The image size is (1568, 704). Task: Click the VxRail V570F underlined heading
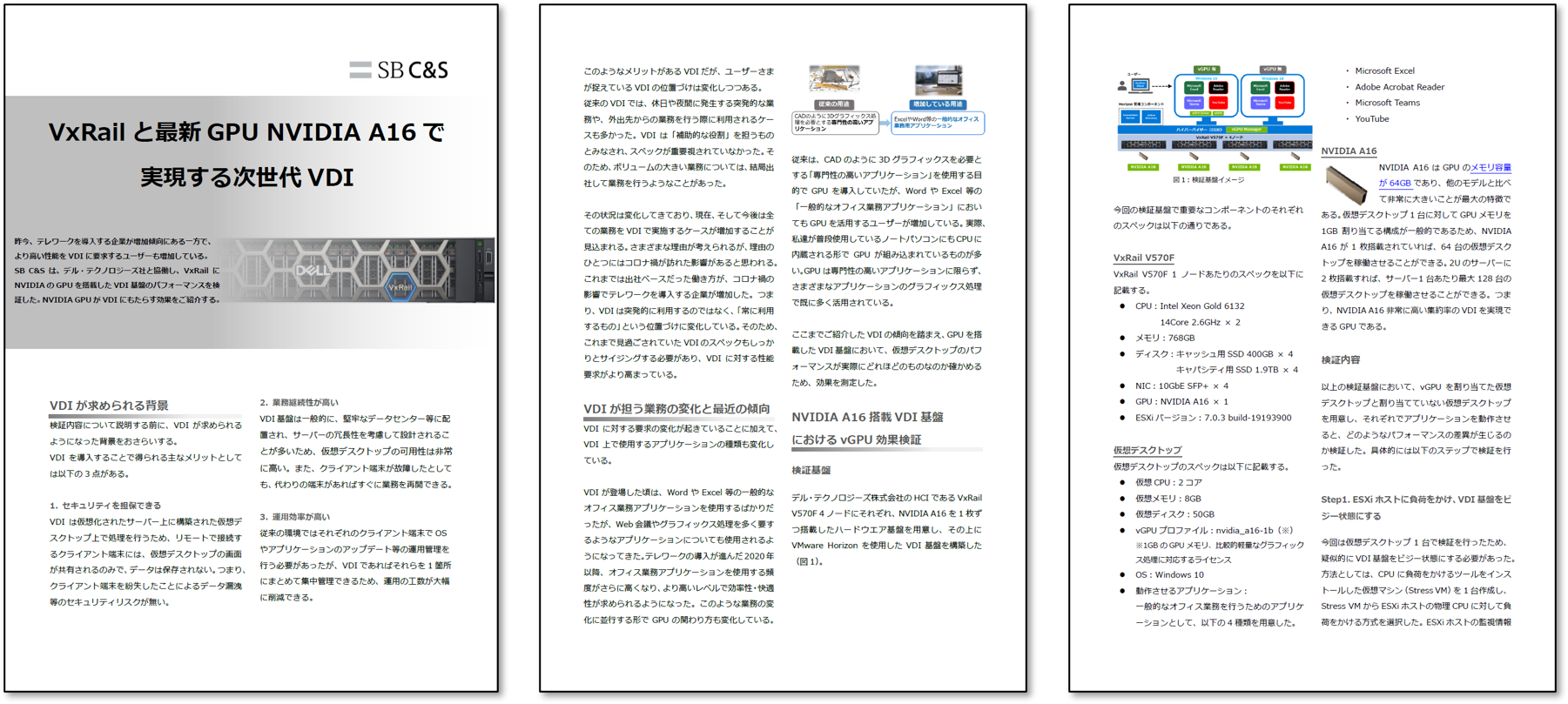[x=1144, y=258]
